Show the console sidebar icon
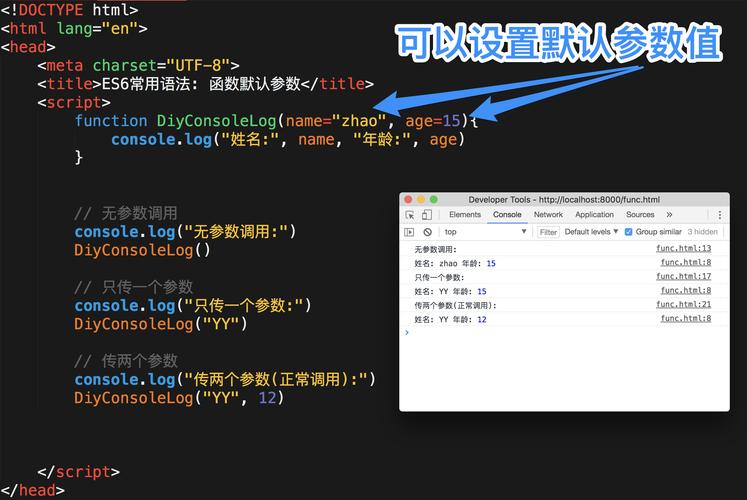The image size is (747, 500). point(409,232)
